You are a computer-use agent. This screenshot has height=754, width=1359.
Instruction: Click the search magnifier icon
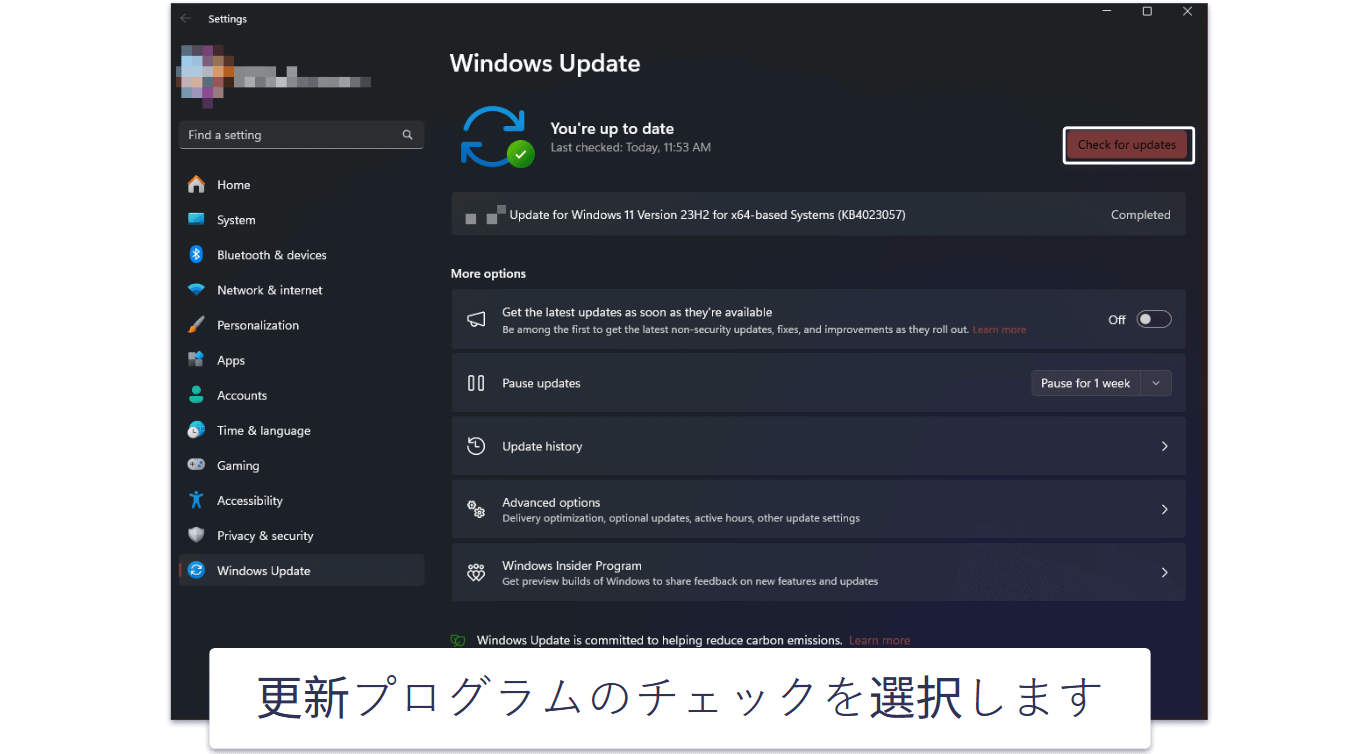(408, 135)
